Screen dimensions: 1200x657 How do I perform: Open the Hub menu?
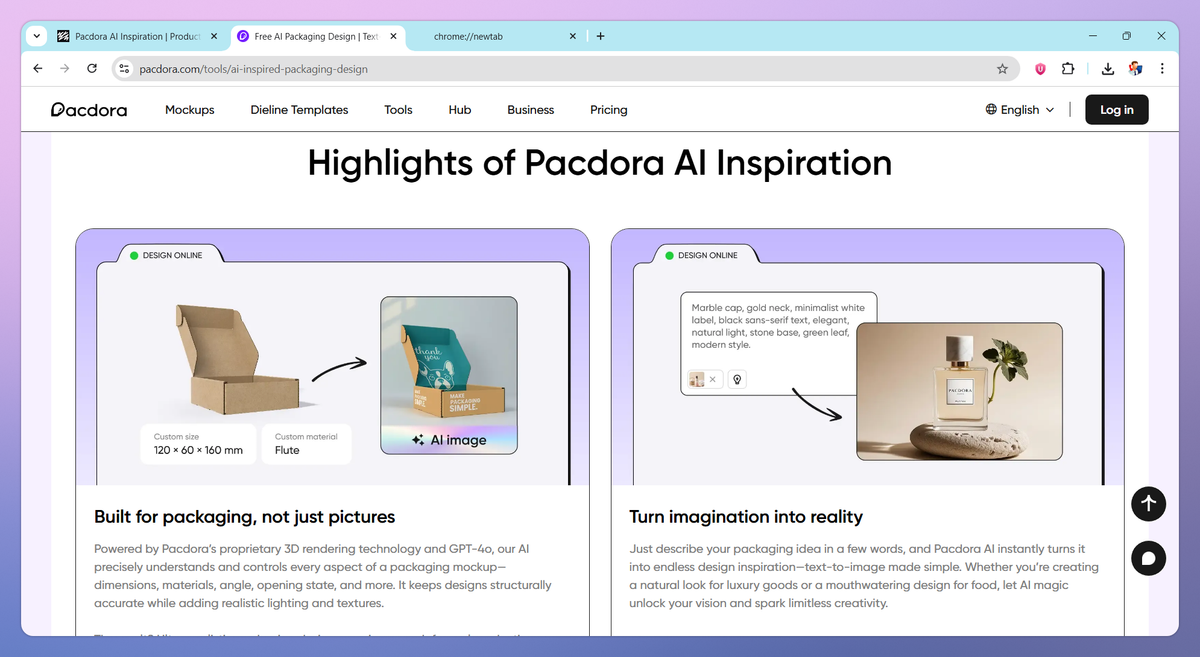(460, 110)
